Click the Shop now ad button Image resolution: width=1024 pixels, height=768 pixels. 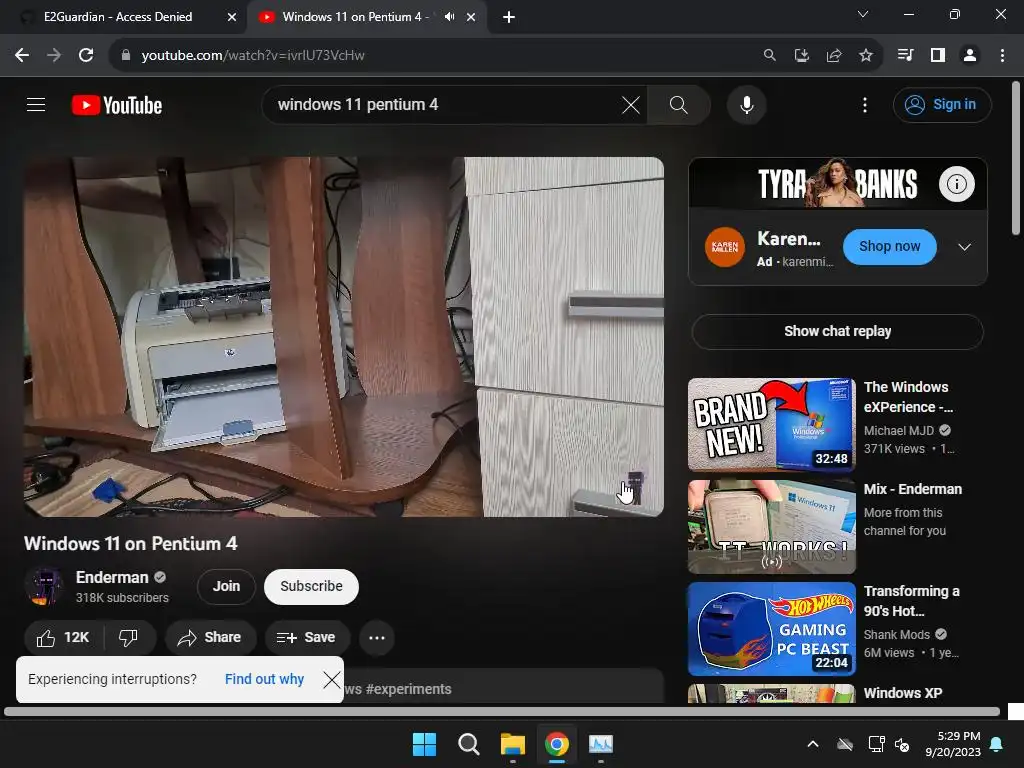pyautogui.click(x=889, y=247)
